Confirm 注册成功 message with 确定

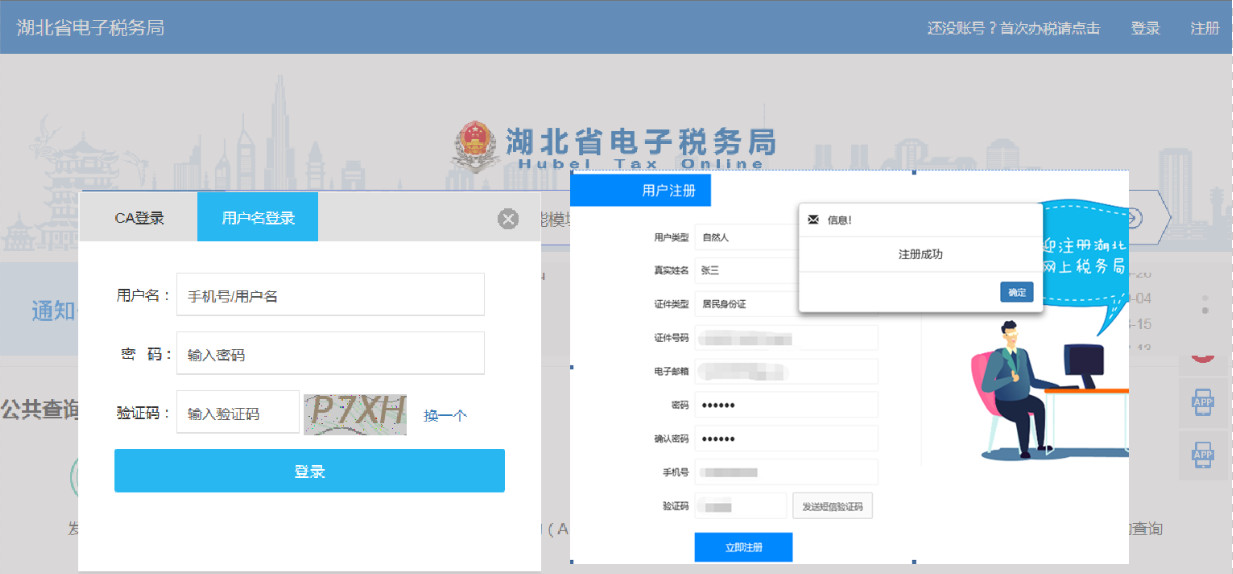coord(1016,292)
